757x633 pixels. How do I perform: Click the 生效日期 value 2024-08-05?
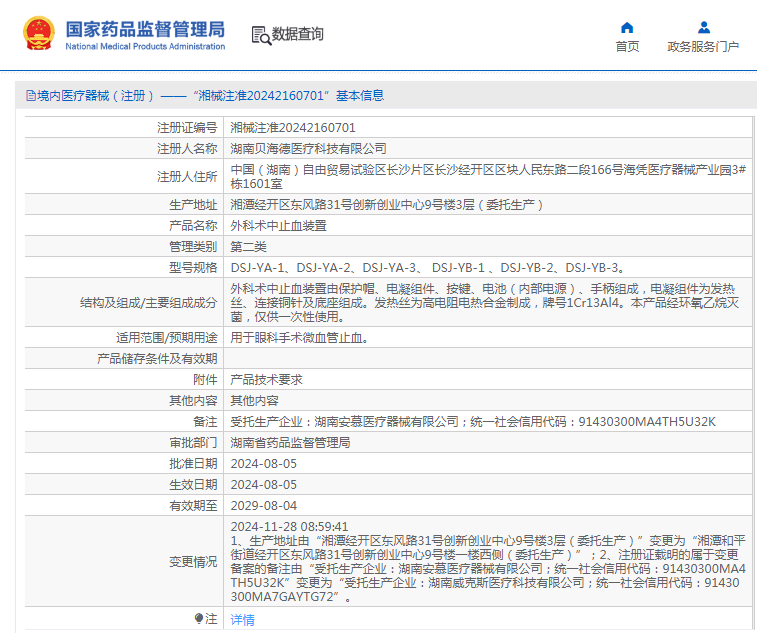tap(264, 485)
